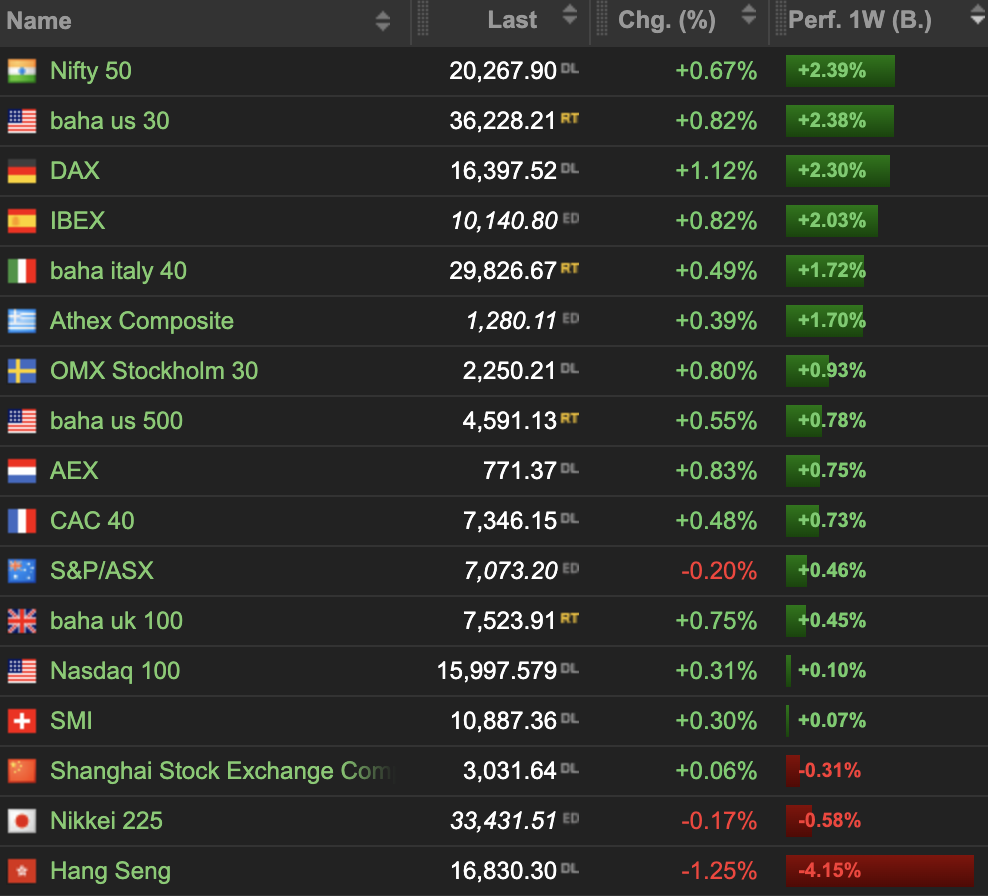Open the baha us 500 link
This screenshot has height=896, width=988.
coord(117,420)
